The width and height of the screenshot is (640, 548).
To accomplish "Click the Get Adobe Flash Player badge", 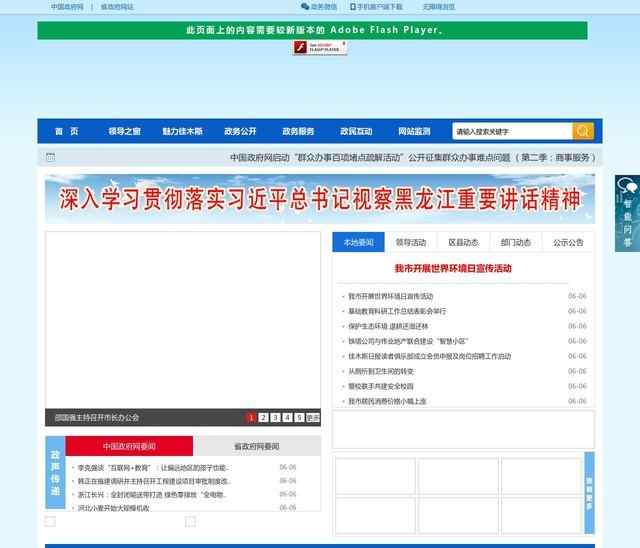I will tap(320, 48).
